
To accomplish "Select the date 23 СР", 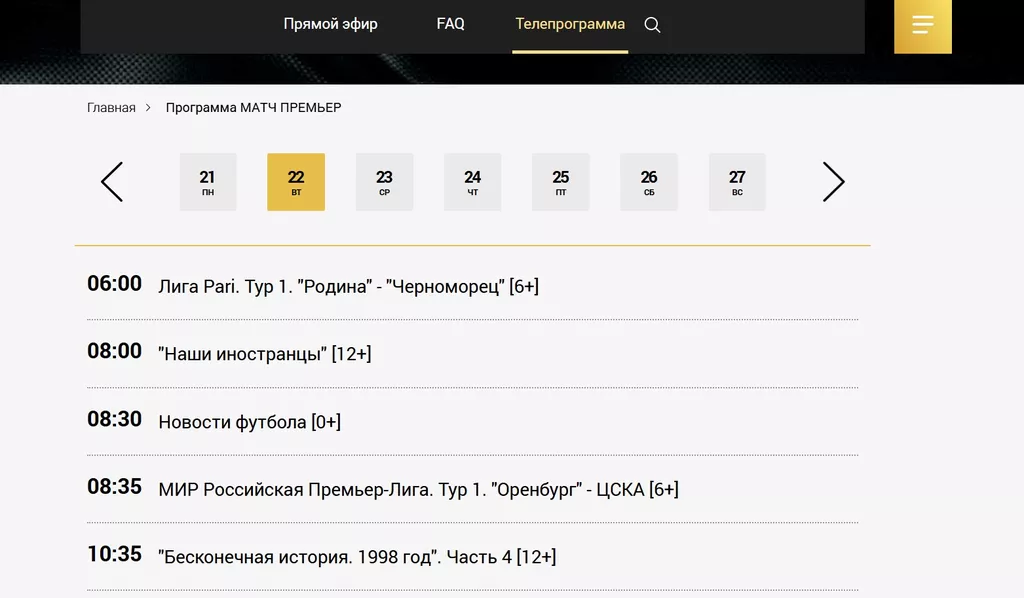I will (384, 181).
